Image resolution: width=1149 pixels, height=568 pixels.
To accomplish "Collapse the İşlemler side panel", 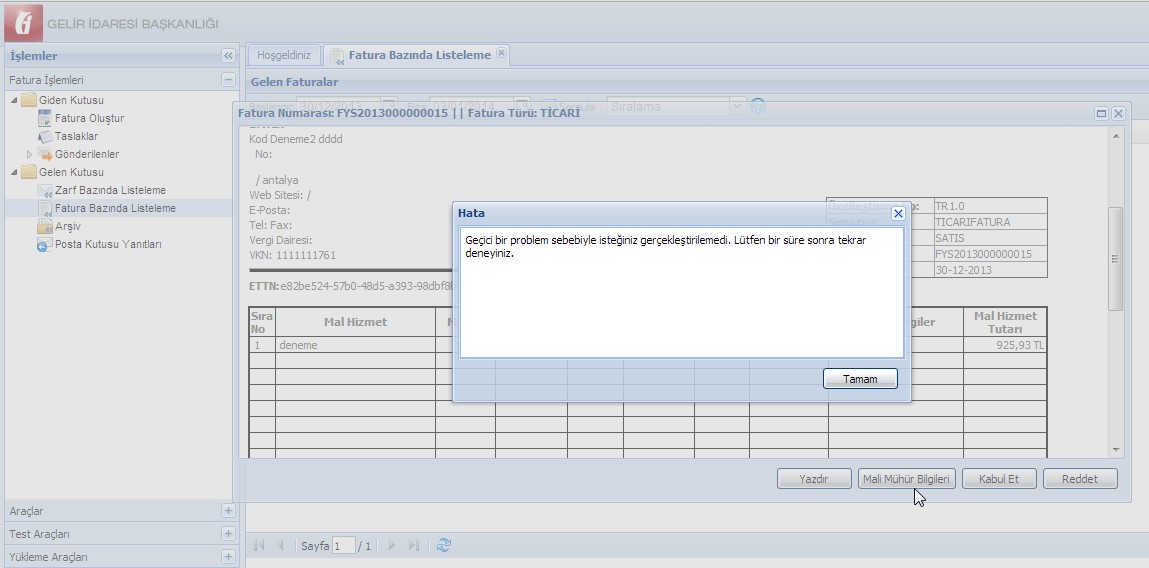I will click(x=228, y=56).
